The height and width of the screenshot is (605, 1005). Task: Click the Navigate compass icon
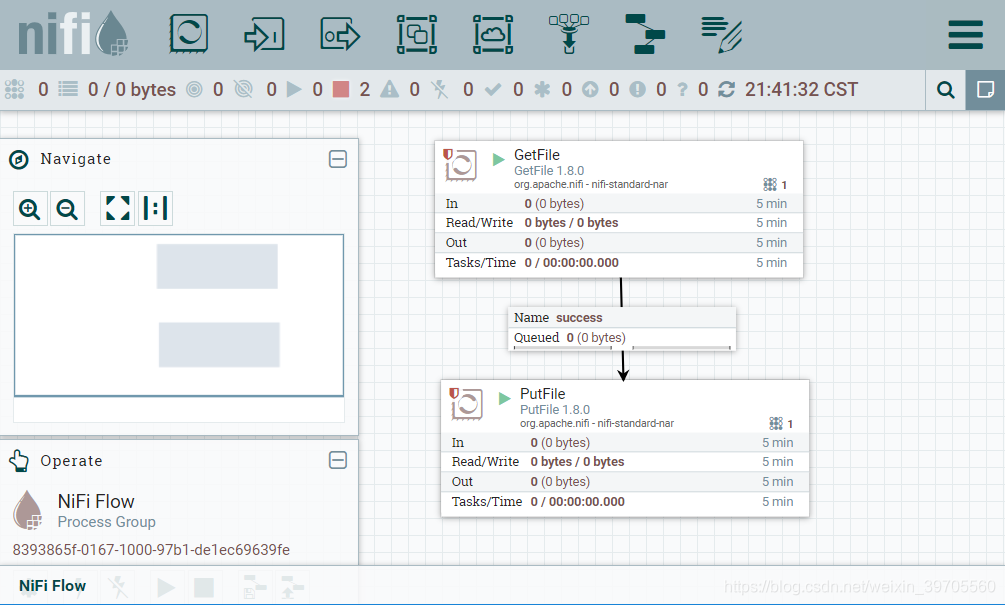(x=19, y=159)
